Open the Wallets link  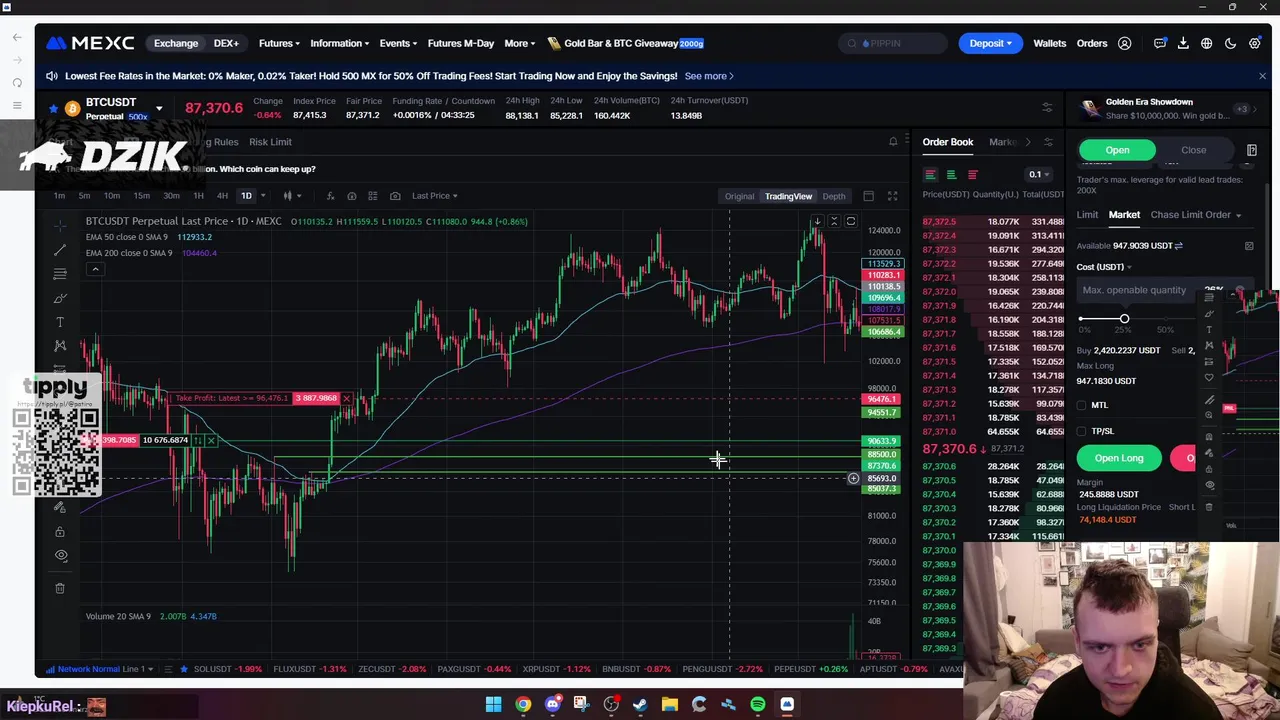point(1050,43)
